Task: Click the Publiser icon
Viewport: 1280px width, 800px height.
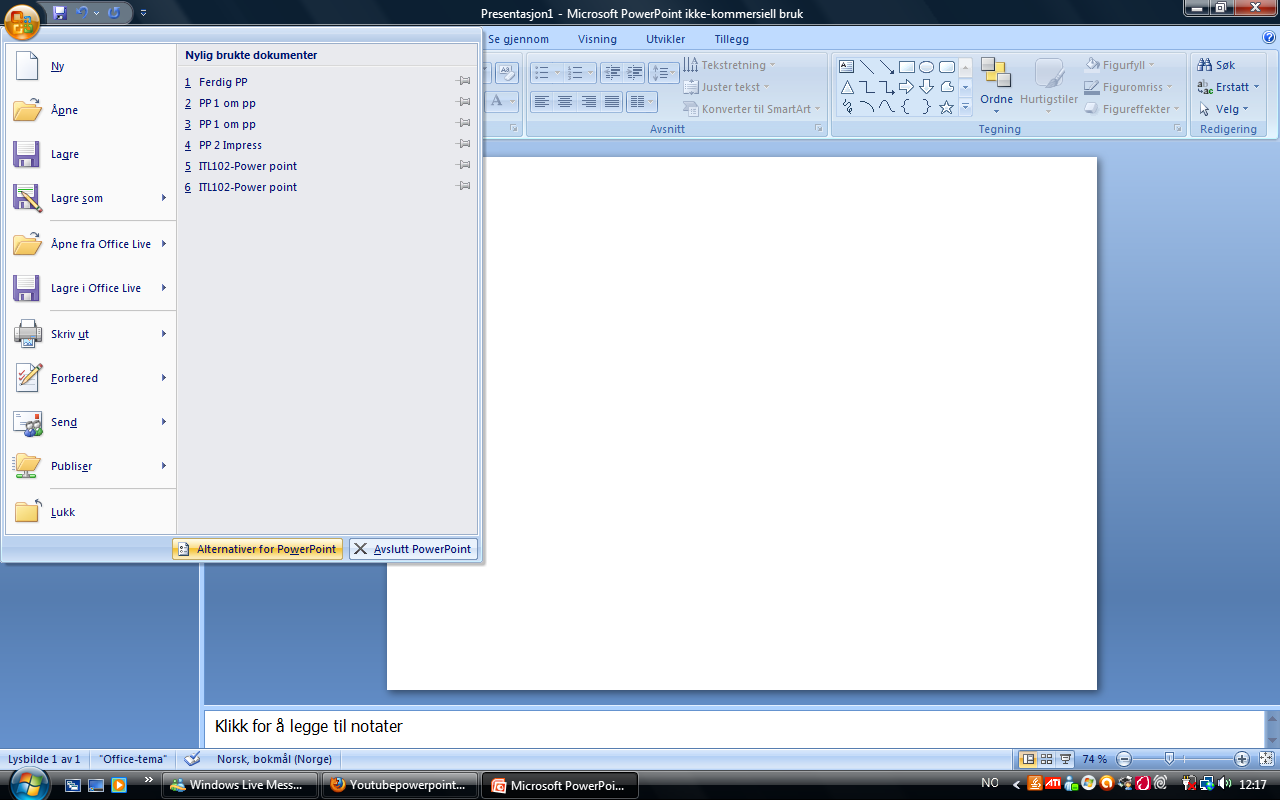Action: click(27, 466)
